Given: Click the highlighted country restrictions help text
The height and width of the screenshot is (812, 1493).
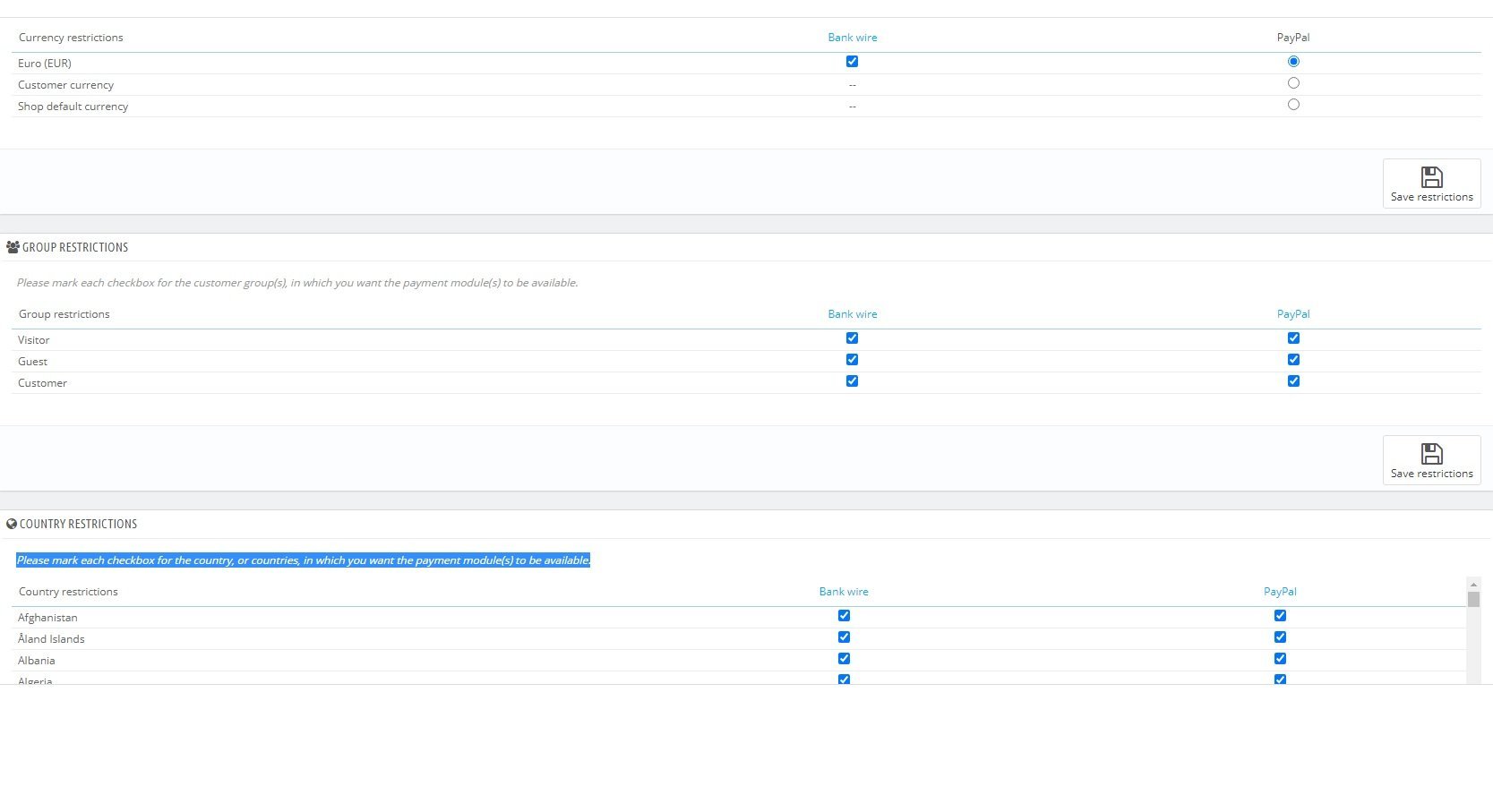Looking at the screenshot, I should coord(303,560).
